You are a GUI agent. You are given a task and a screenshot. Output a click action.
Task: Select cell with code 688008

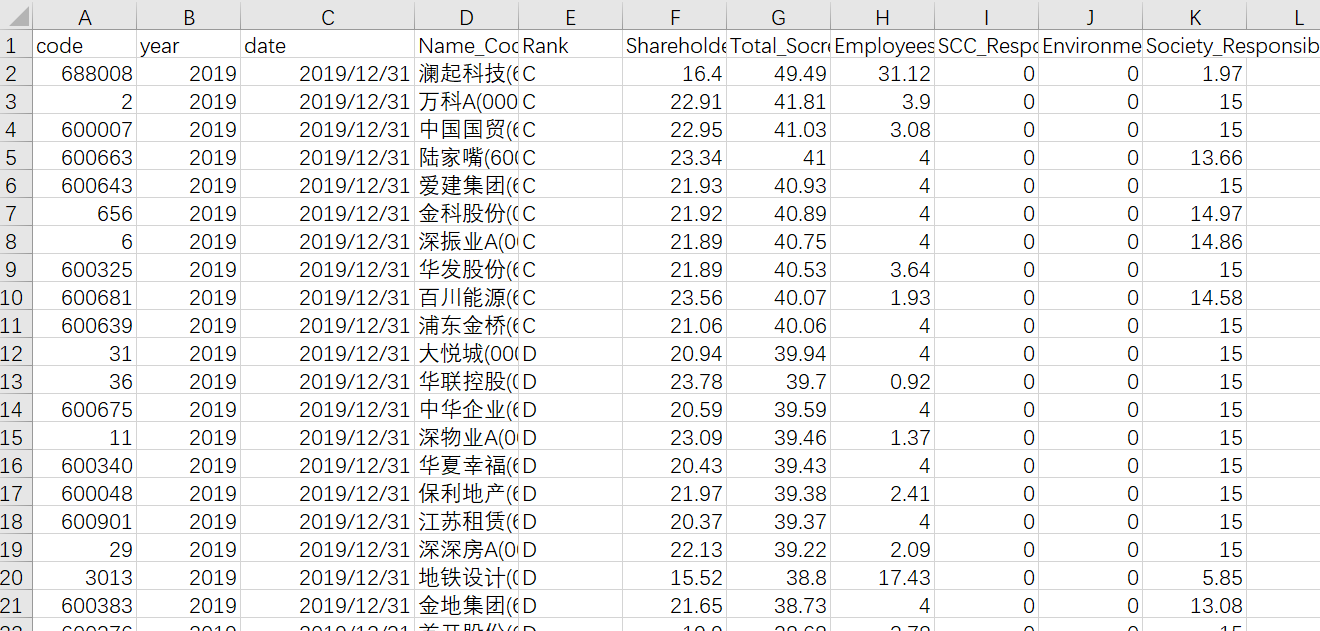pyautogui.click(x=84, y=73)
